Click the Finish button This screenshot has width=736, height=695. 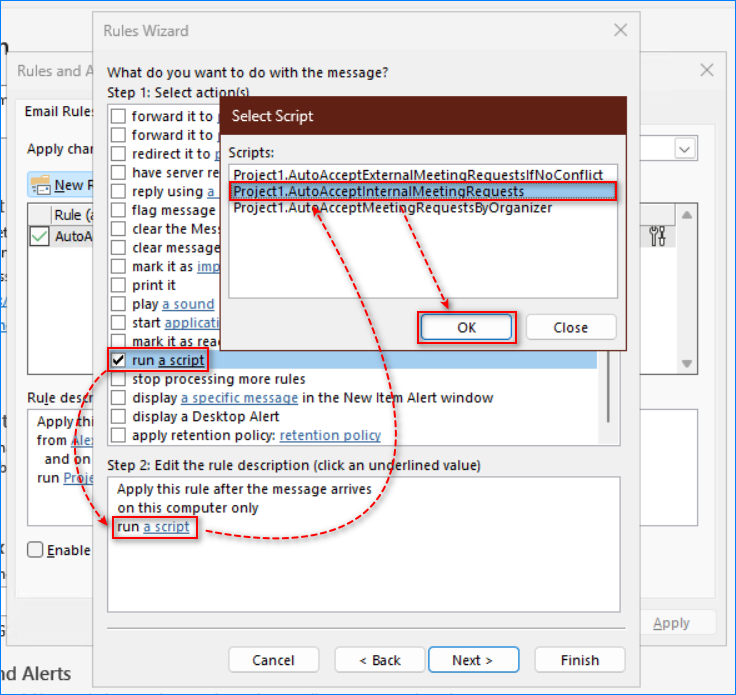point(580,660)
